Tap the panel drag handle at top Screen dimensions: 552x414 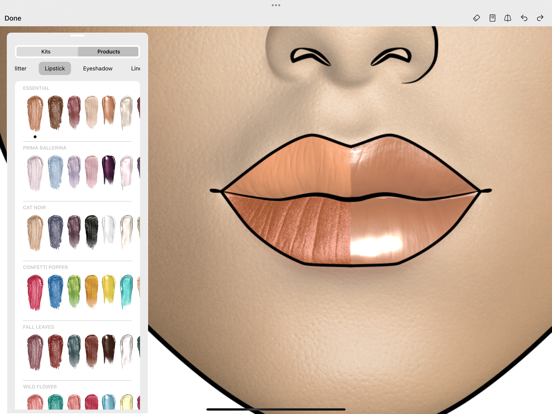(77, 36)
